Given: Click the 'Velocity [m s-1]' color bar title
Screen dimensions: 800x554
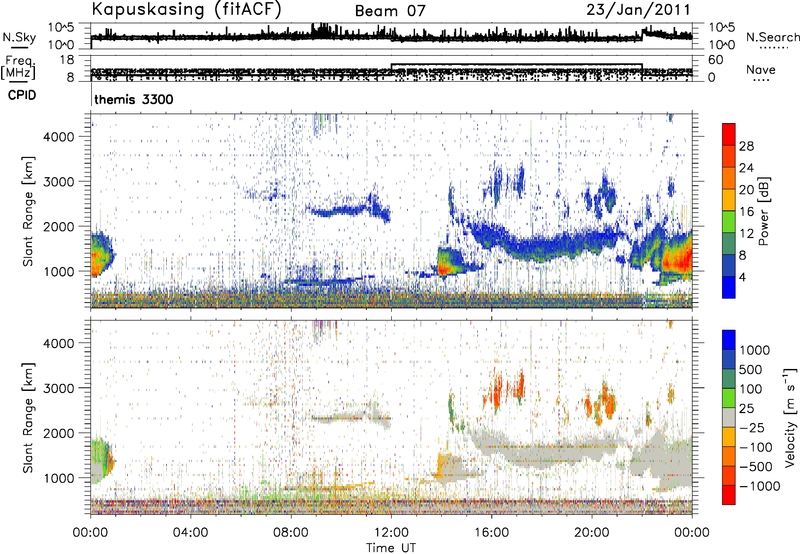Looking at the screenshot, I should (x=790, y=417).
